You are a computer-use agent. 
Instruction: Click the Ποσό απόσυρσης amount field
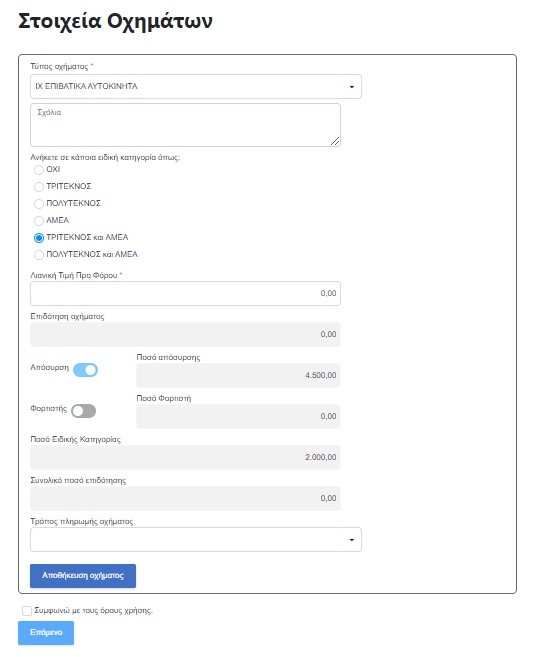point(238,375)
